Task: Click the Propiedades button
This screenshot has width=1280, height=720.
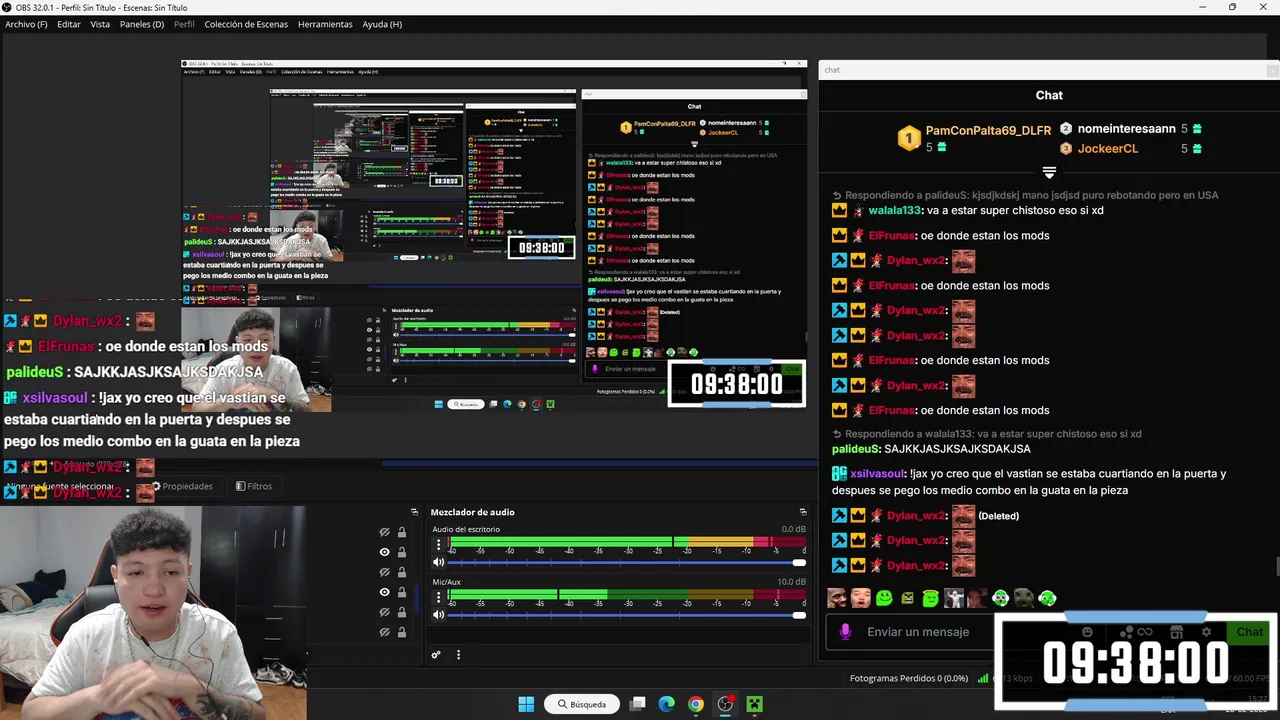Action: point(182,486)
